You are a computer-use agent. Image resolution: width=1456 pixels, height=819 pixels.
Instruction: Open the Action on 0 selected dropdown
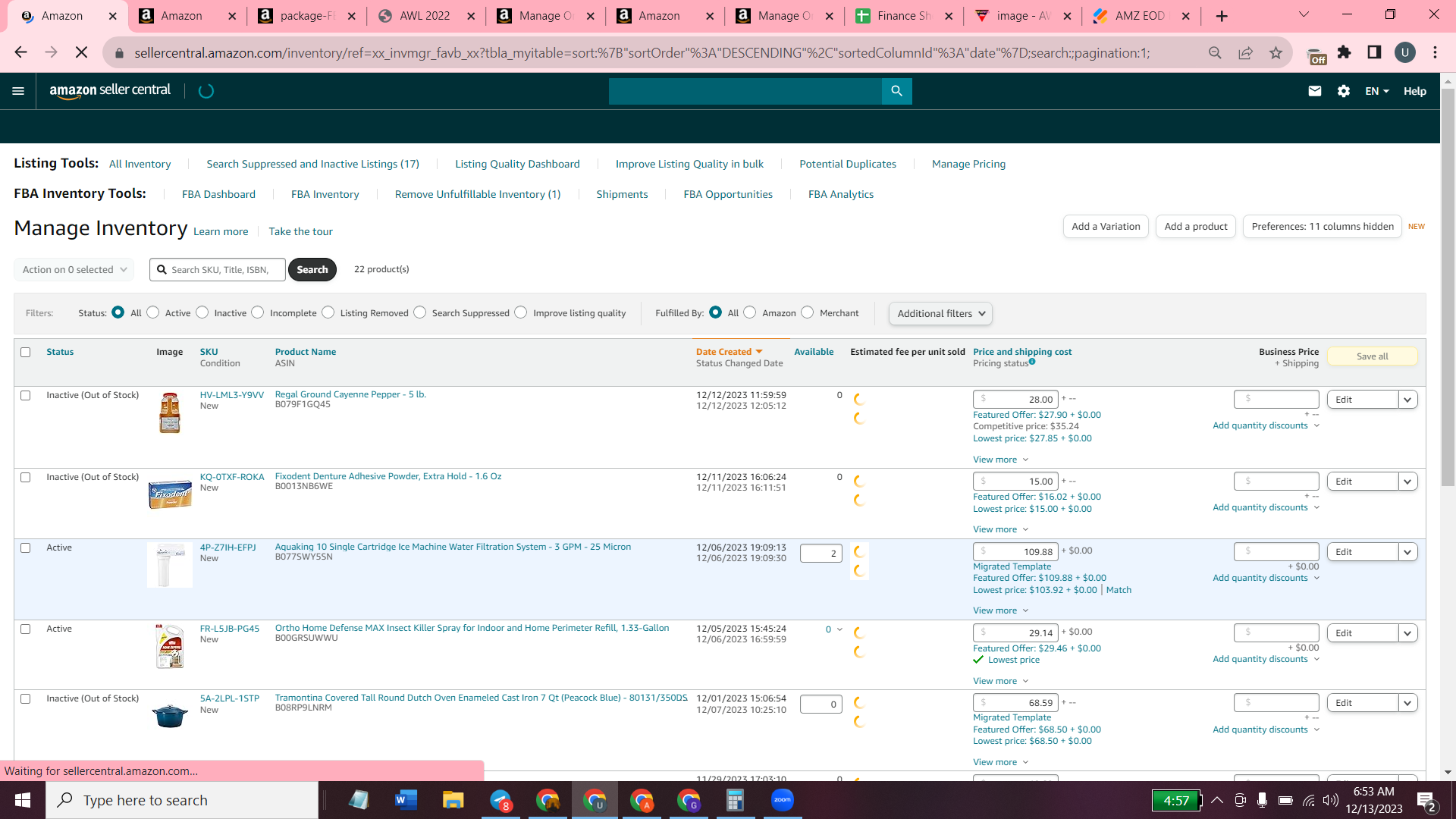click(x=74, y=269)
